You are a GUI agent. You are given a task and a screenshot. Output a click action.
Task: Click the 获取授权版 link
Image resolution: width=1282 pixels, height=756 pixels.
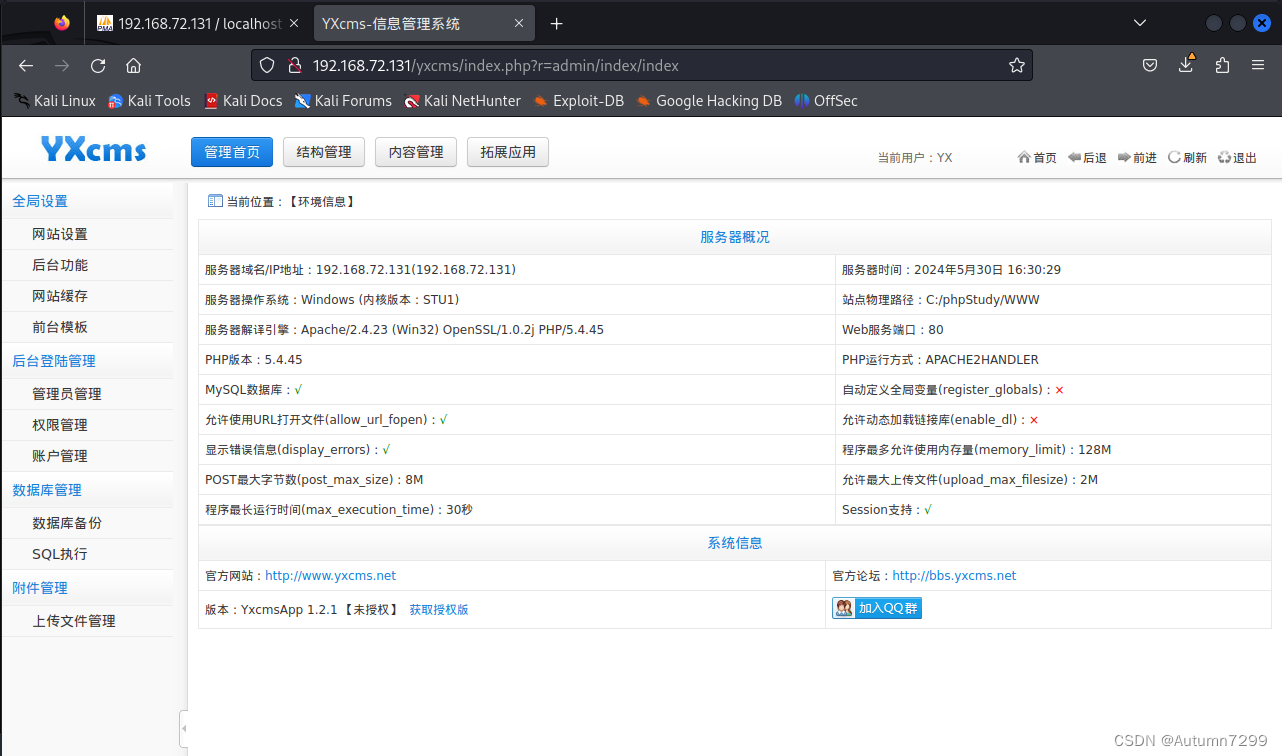click(x=438, y=609)
